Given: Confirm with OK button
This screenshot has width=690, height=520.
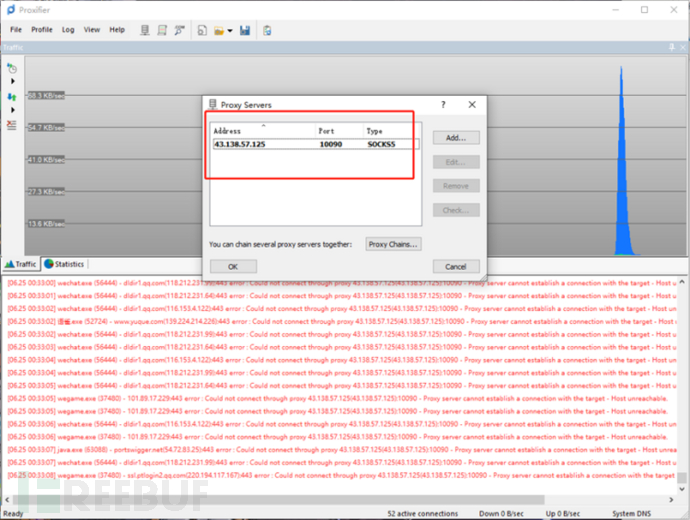Looking at the screenshot, I should [233, 267].
